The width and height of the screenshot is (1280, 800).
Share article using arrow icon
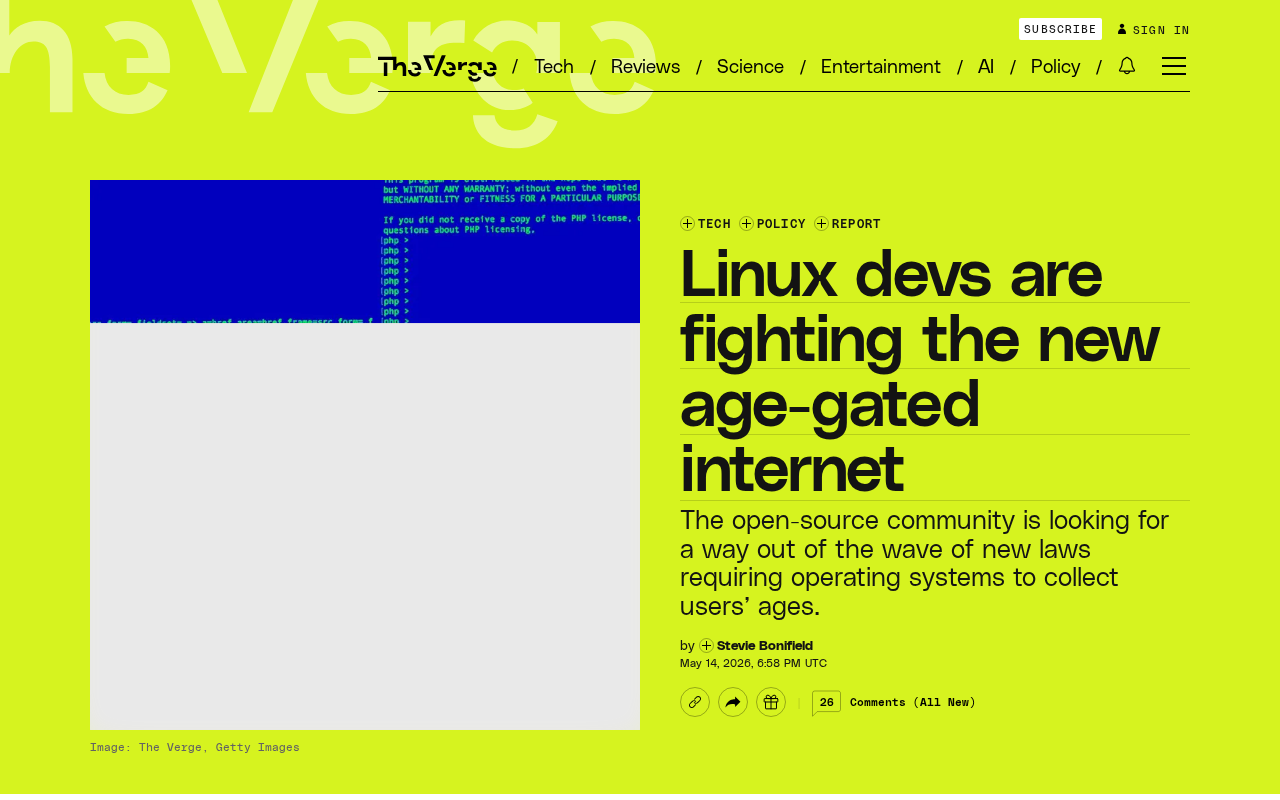point(733,702)
